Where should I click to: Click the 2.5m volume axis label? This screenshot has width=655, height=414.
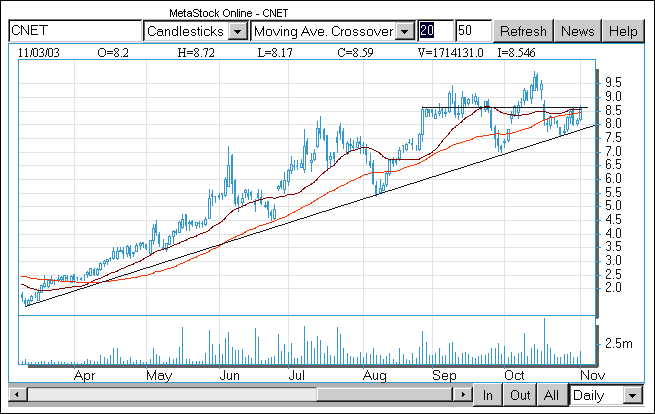click(x=619, y=344)
